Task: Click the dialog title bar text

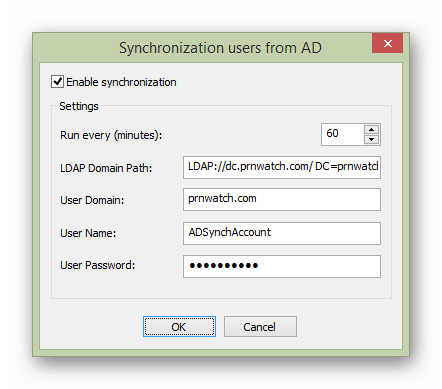Action: coord(220,48)
